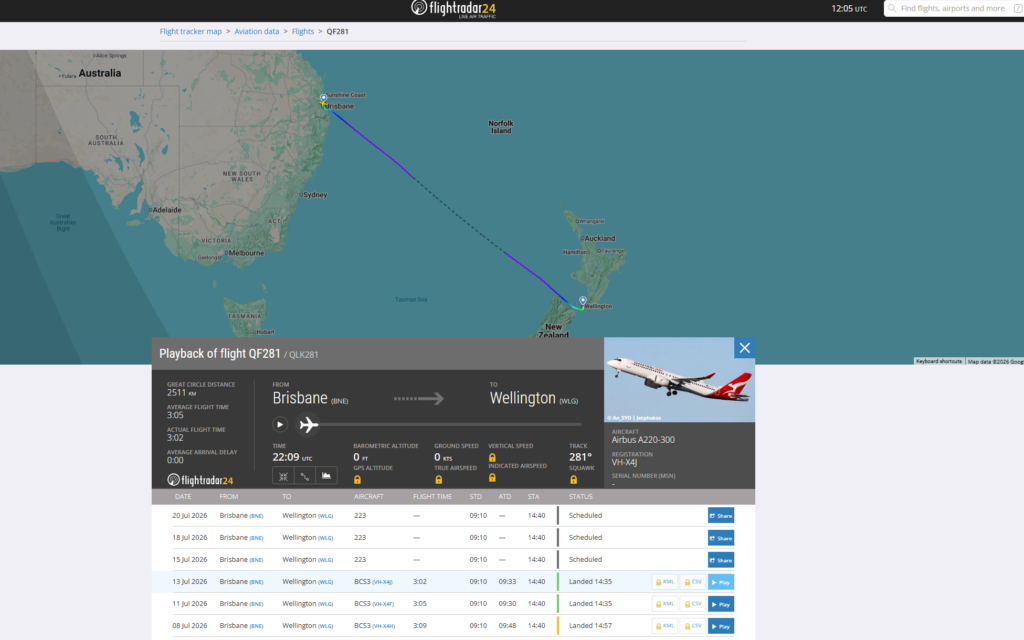The height and width of the screenshot is (640, 1024).
Task: Download KML for 08 Jul 2026 flight
Action: [665, 626]
